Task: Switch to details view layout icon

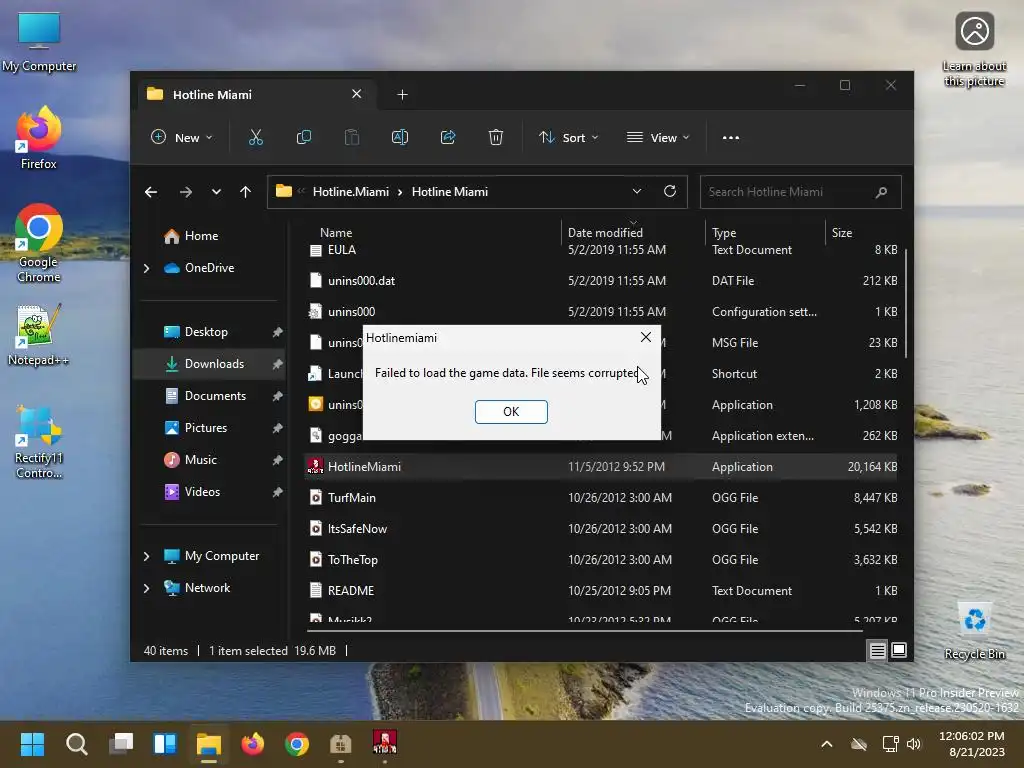Action: click(877, 650)
